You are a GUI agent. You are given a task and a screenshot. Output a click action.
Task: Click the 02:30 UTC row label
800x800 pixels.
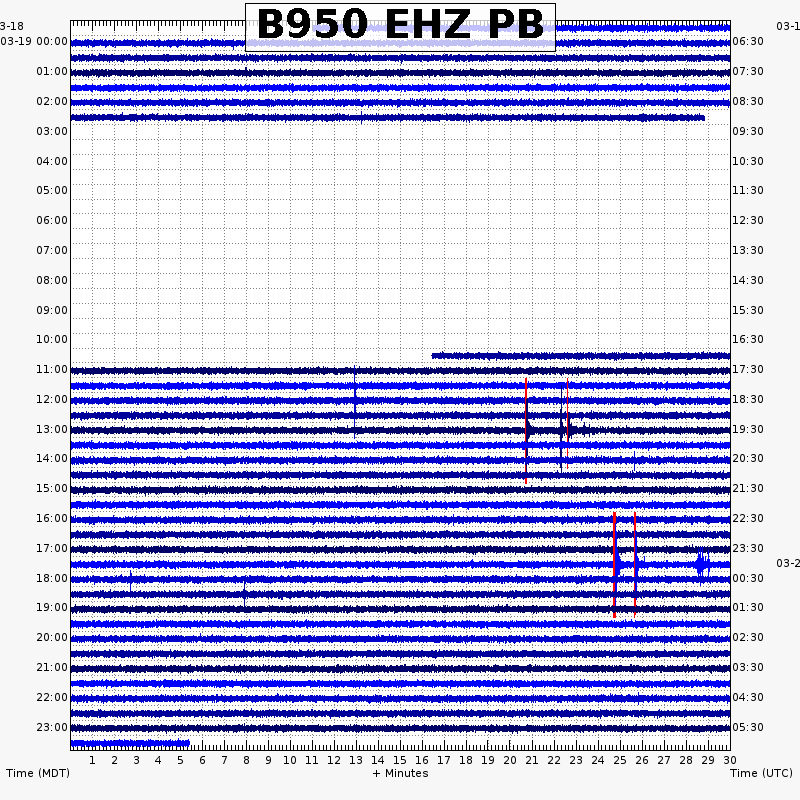(x=748, y=637)
